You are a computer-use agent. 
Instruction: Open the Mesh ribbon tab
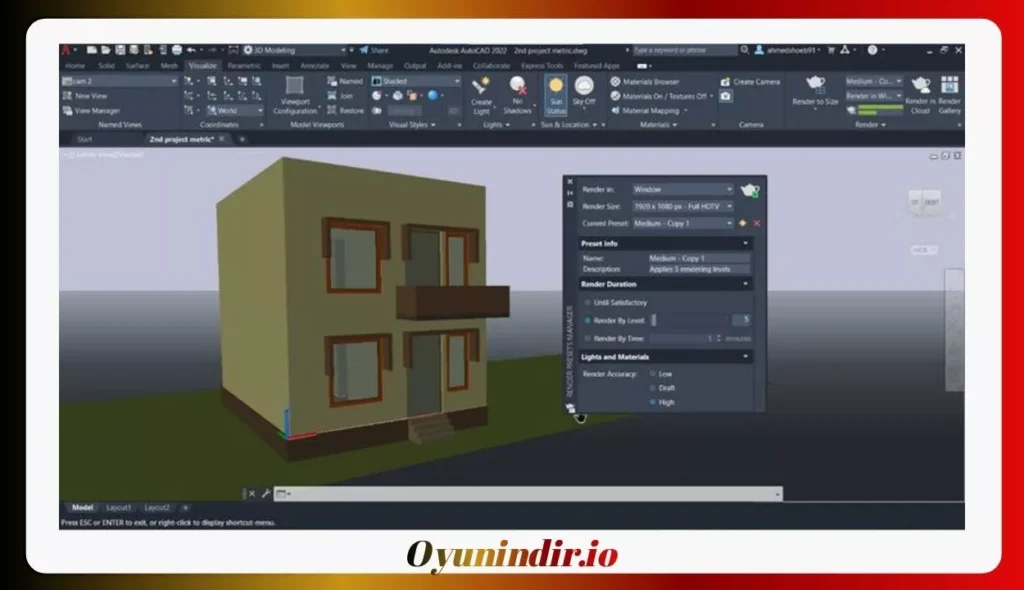click(x=169, y=66)
